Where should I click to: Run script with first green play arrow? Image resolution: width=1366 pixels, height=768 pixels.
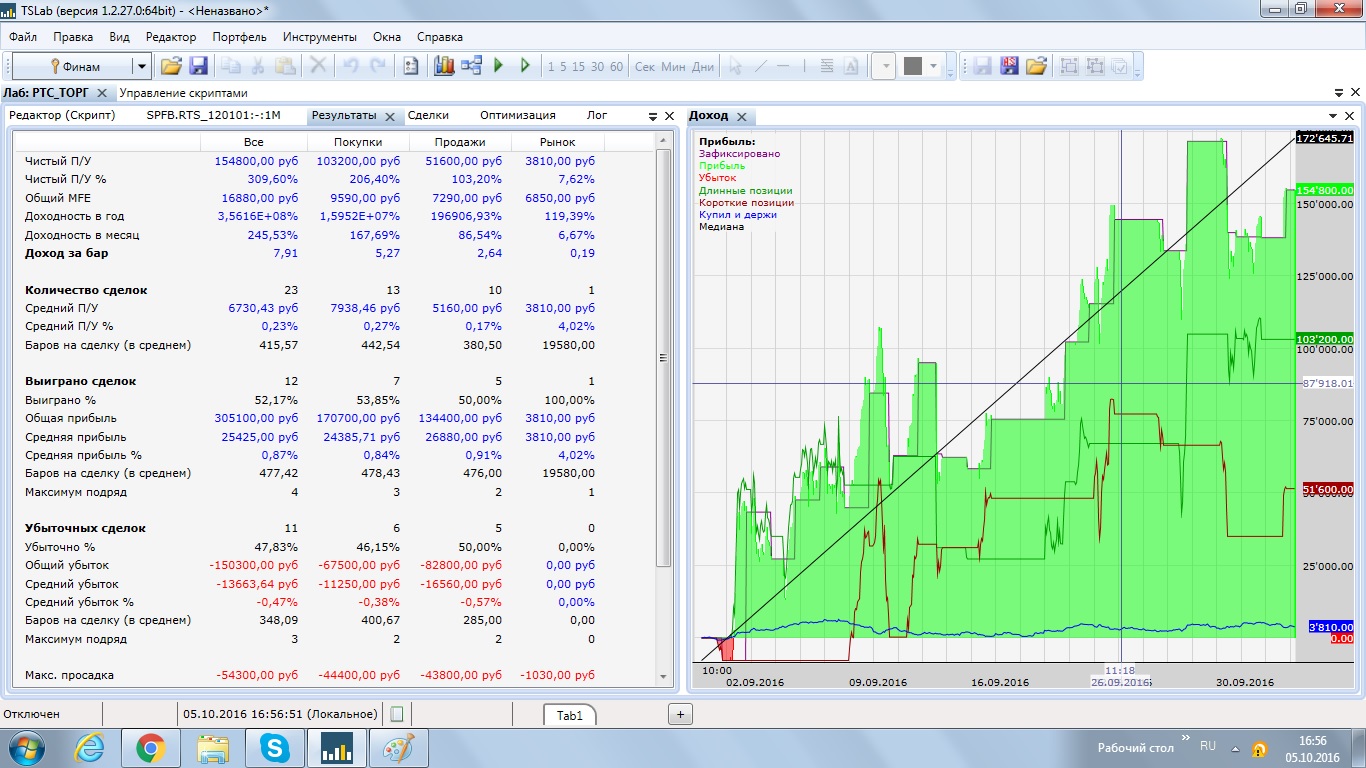499,66
